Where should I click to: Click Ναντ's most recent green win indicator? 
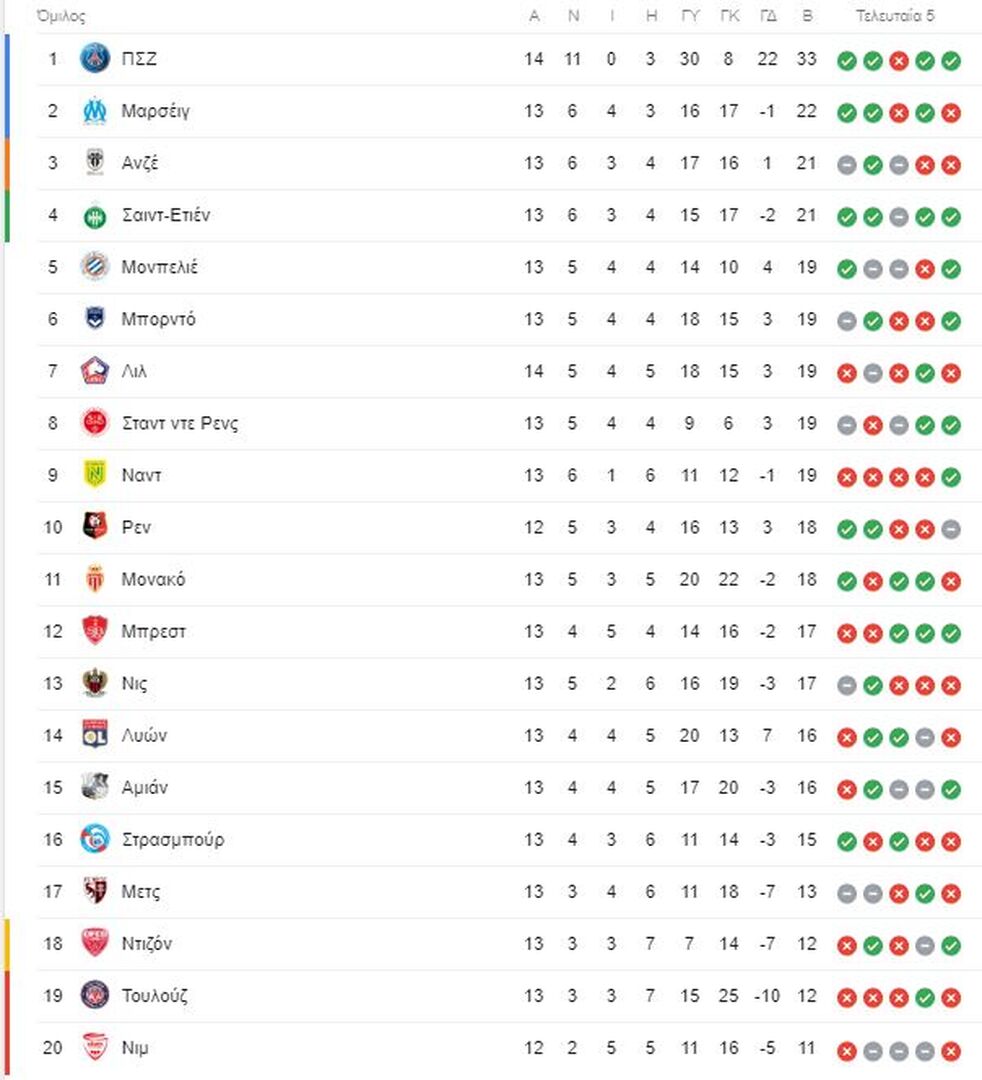pos(951,477)
